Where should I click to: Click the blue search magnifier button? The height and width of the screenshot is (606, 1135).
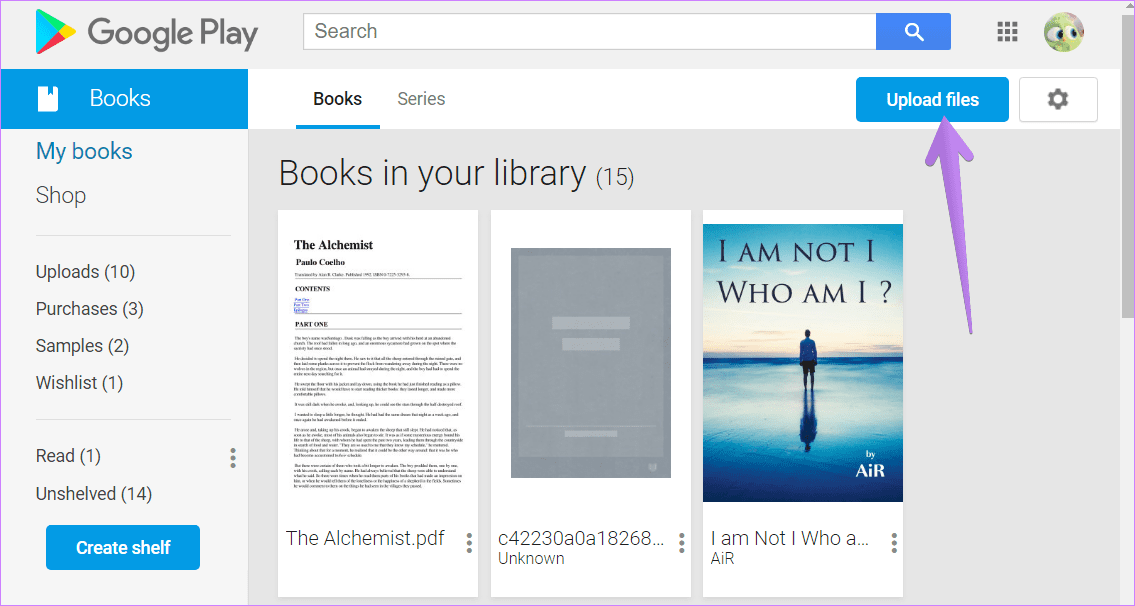(914, 32)
